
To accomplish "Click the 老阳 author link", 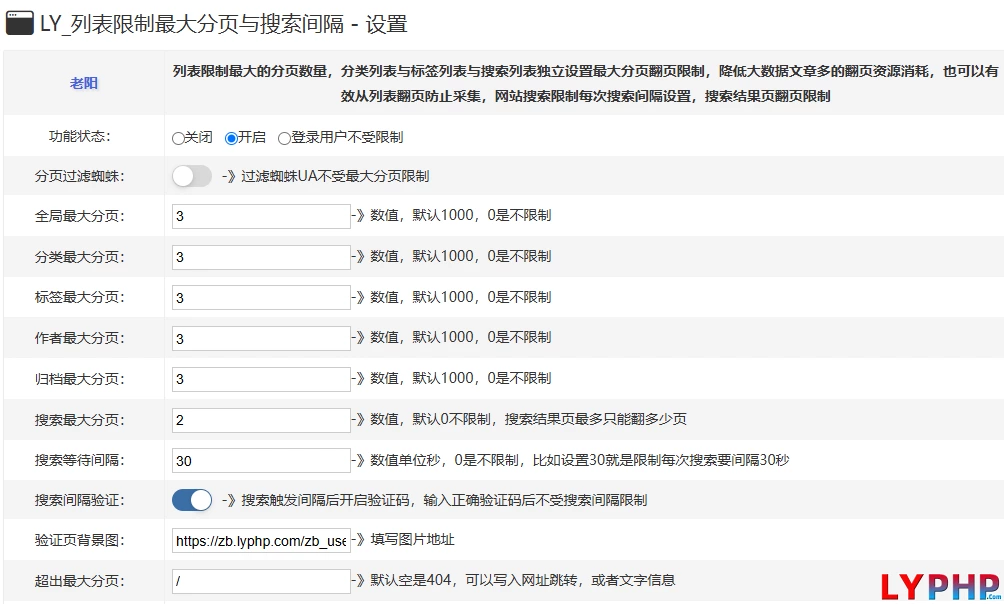I will (84, 83).
